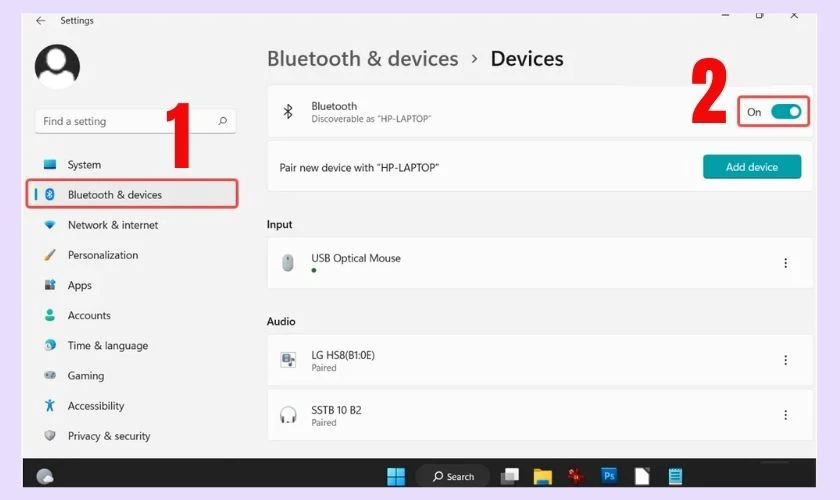The height and width of the screenshot is (500, 840).
Task: Click Bluetooth & devices breadcrumb link
Action: click(x=363, y=58)
